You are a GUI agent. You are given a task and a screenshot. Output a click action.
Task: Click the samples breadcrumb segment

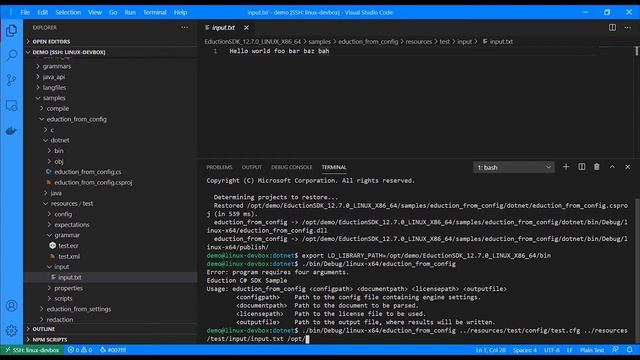(x=319, y=41)
